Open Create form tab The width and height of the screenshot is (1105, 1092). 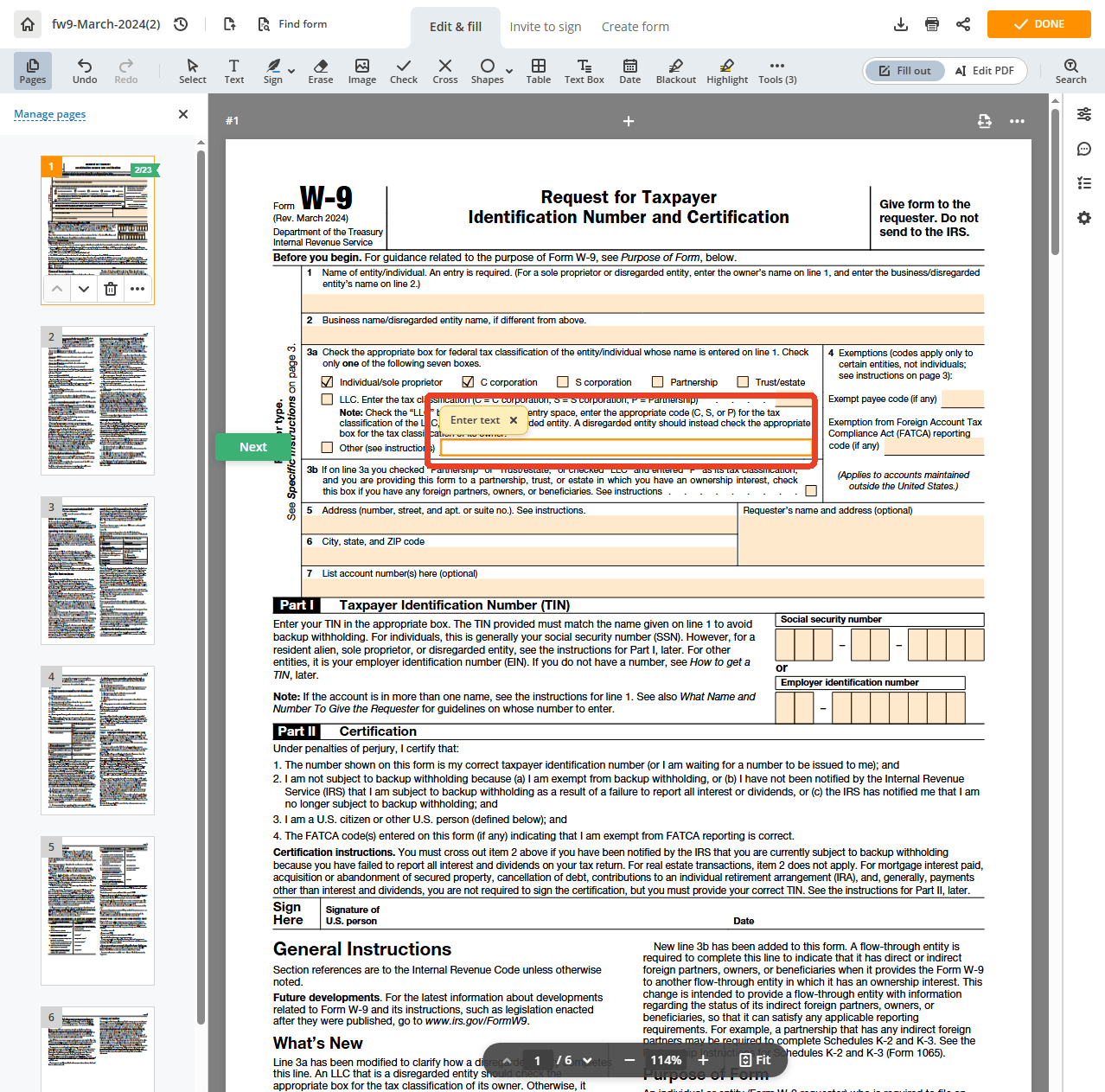[x=635, y=27]
